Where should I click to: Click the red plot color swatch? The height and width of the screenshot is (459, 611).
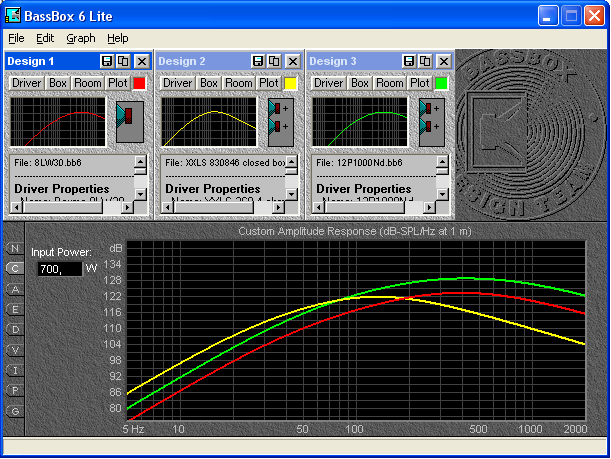pyautogui.click(x=140, y=83)
